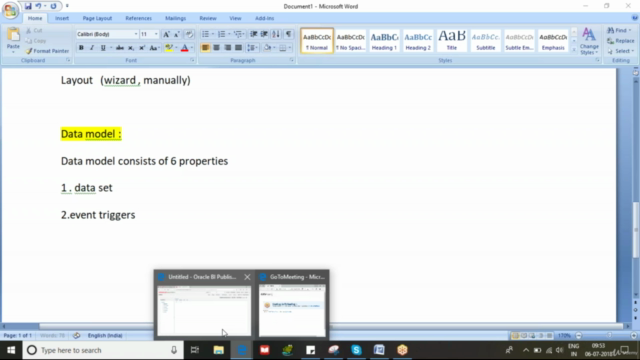Open the Font dialog launcher
The image size is (640, 360).
pos(192,60)
